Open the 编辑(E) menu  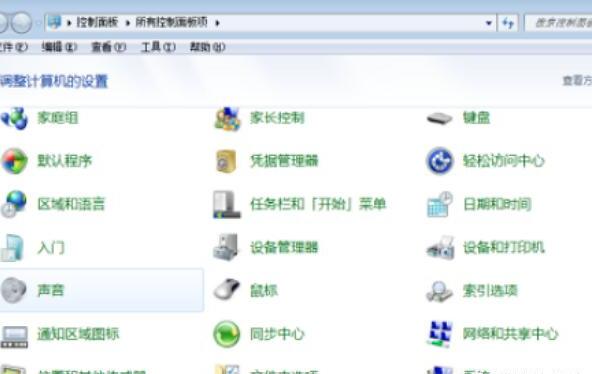[x=59, y=47]
